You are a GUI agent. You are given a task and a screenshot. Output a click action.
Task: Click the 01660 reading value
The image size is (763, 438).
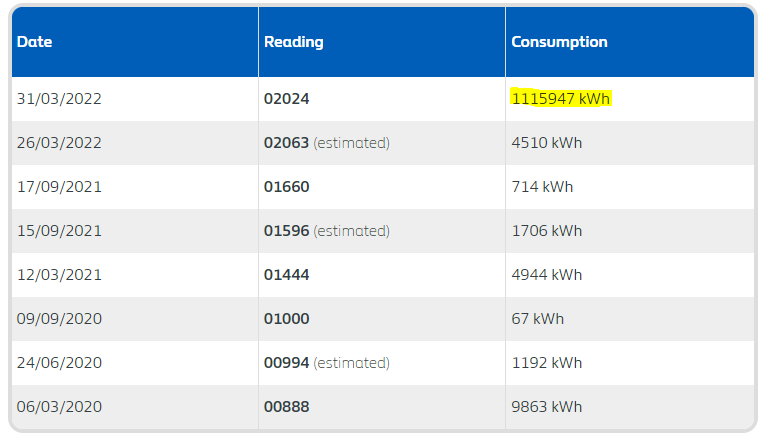point(286,187)
